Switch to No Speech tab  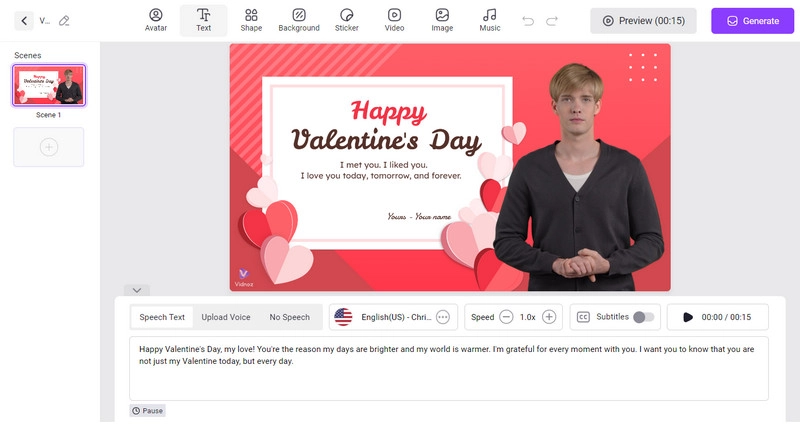(x=289, y=317)
